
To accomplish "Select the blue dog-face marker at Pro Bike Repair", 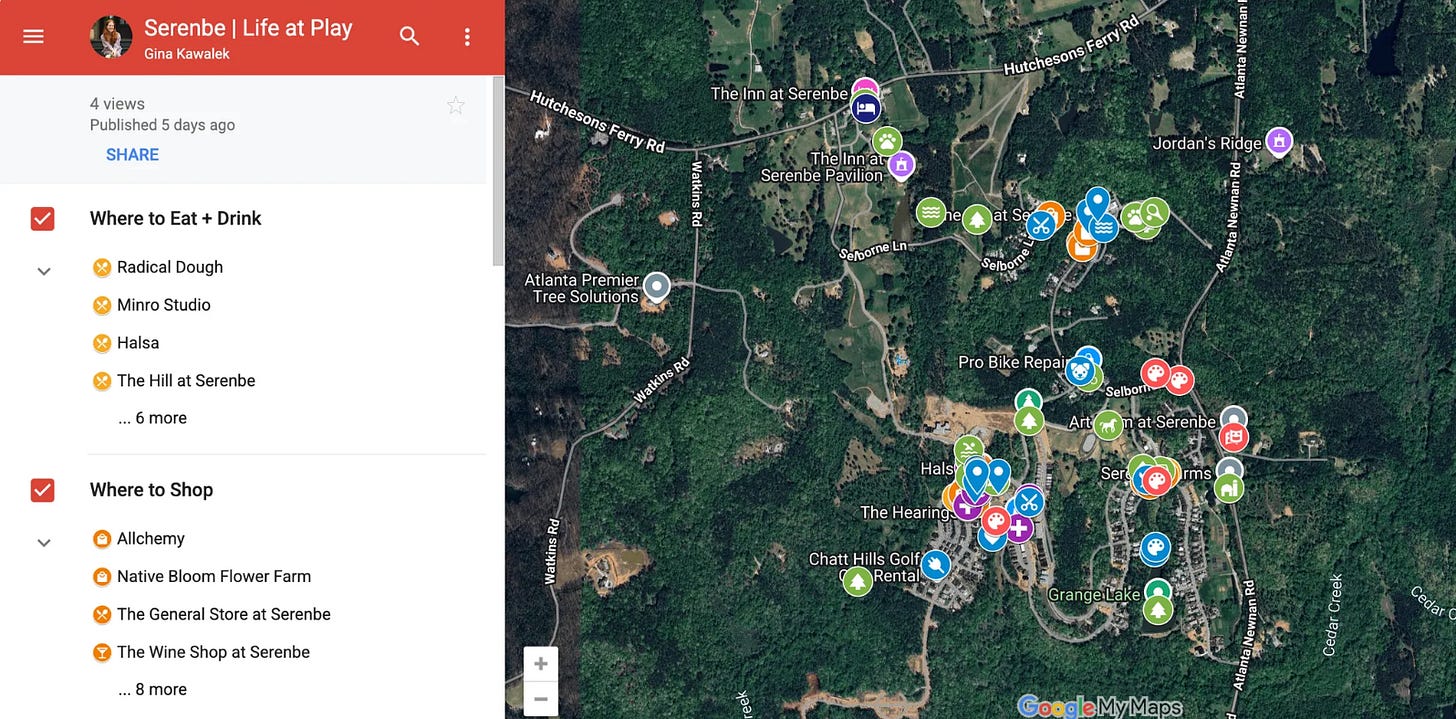I will [x=1079, y=371].
